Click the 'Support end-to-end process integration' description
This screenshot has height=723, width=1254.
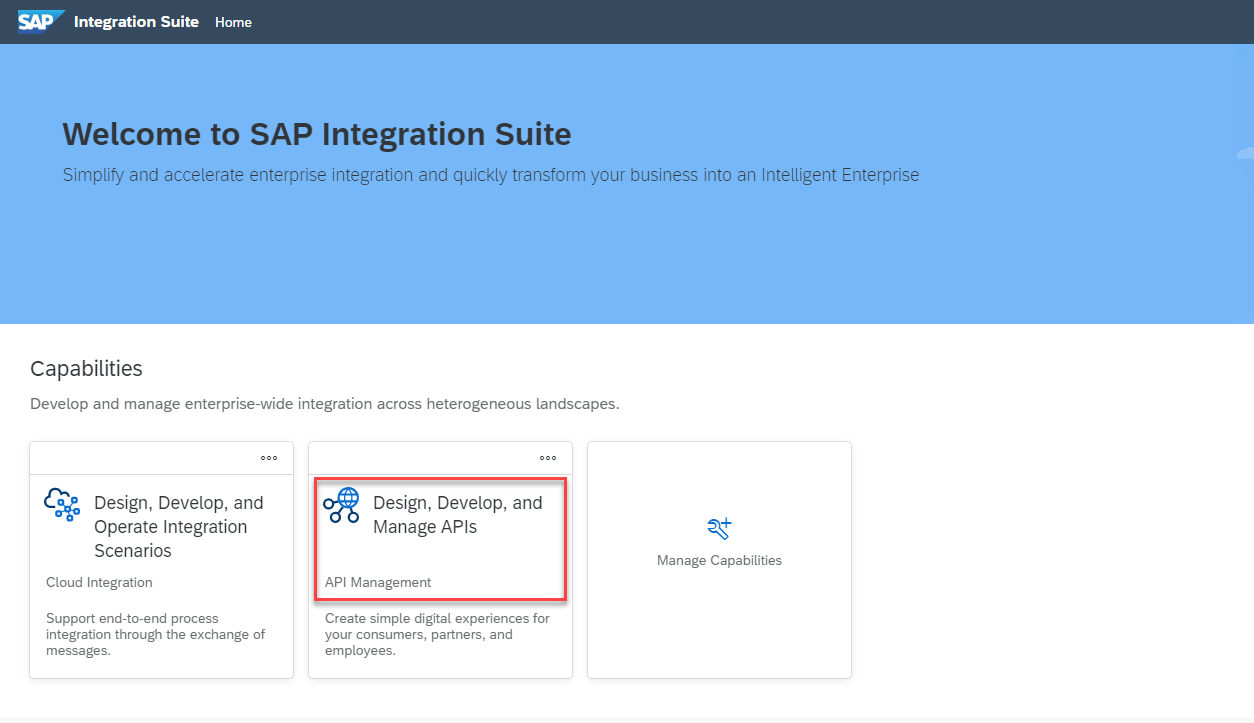click(x=156, y=634)
